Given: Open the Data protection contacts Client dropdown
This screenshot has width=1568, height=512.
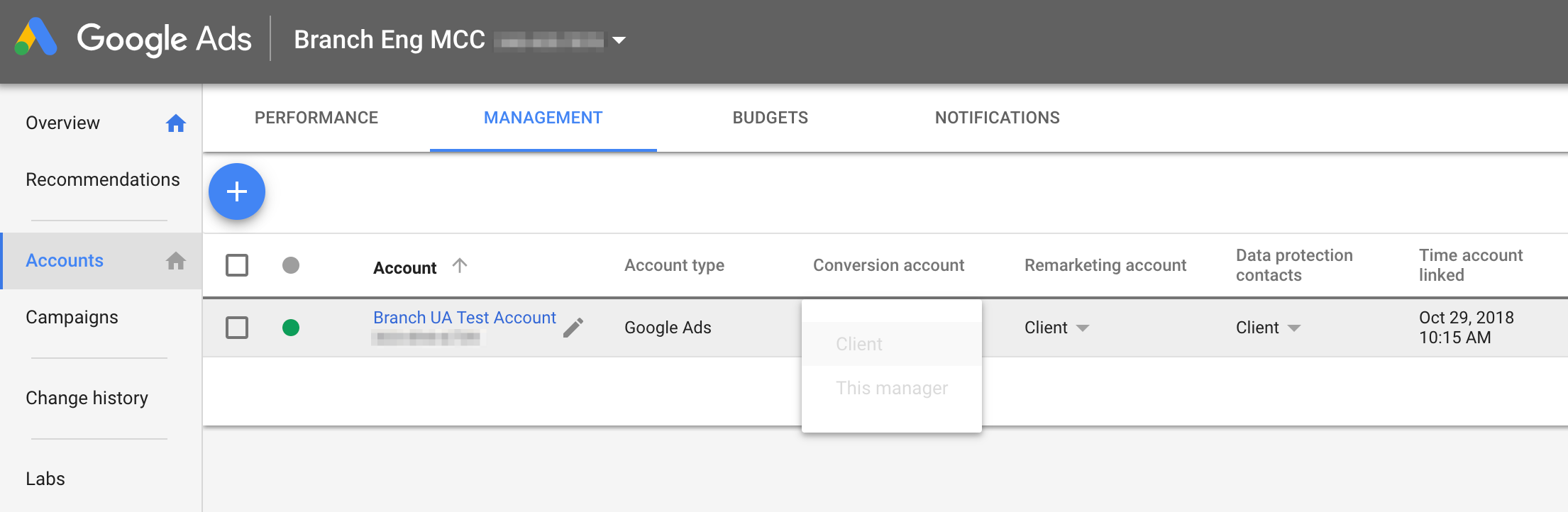Looking at the screenshot, I should tap(1268, 328).
